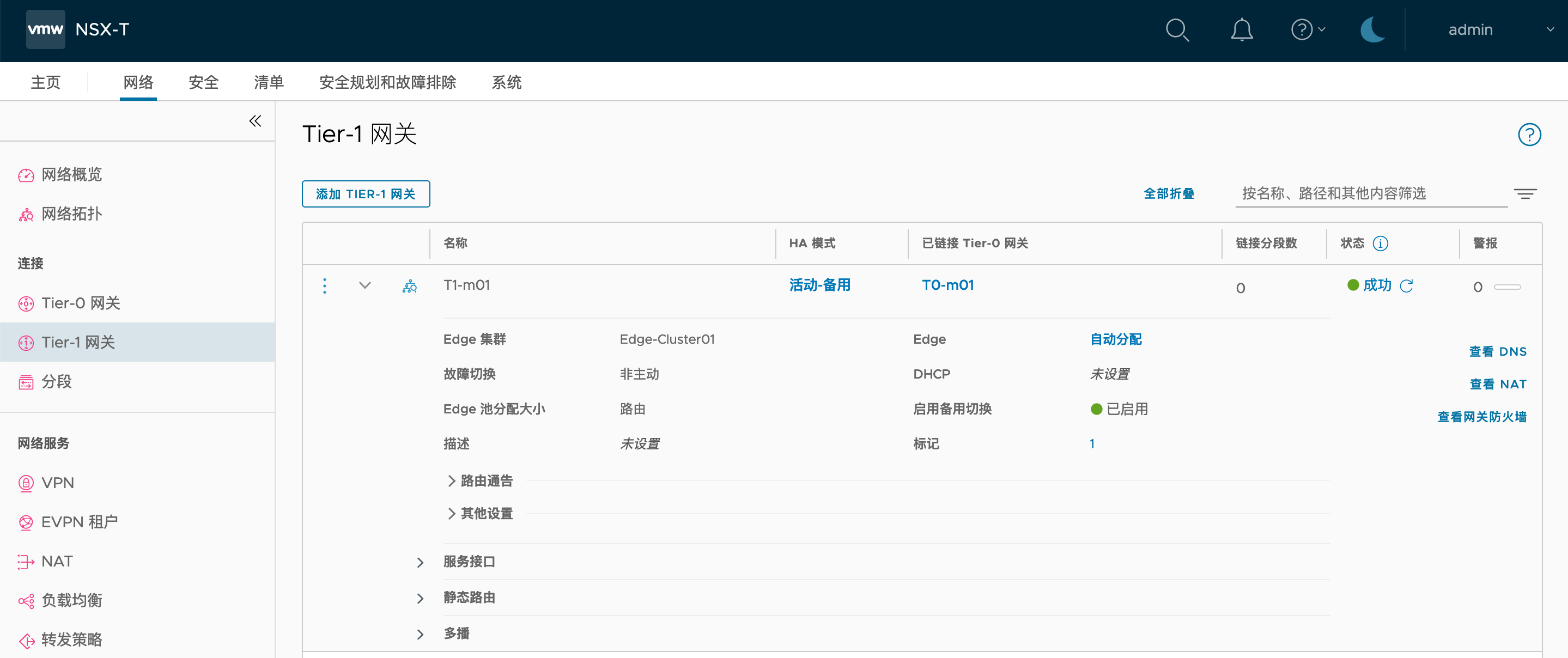Switch to the 系统 tab

[x=507, y=82]
